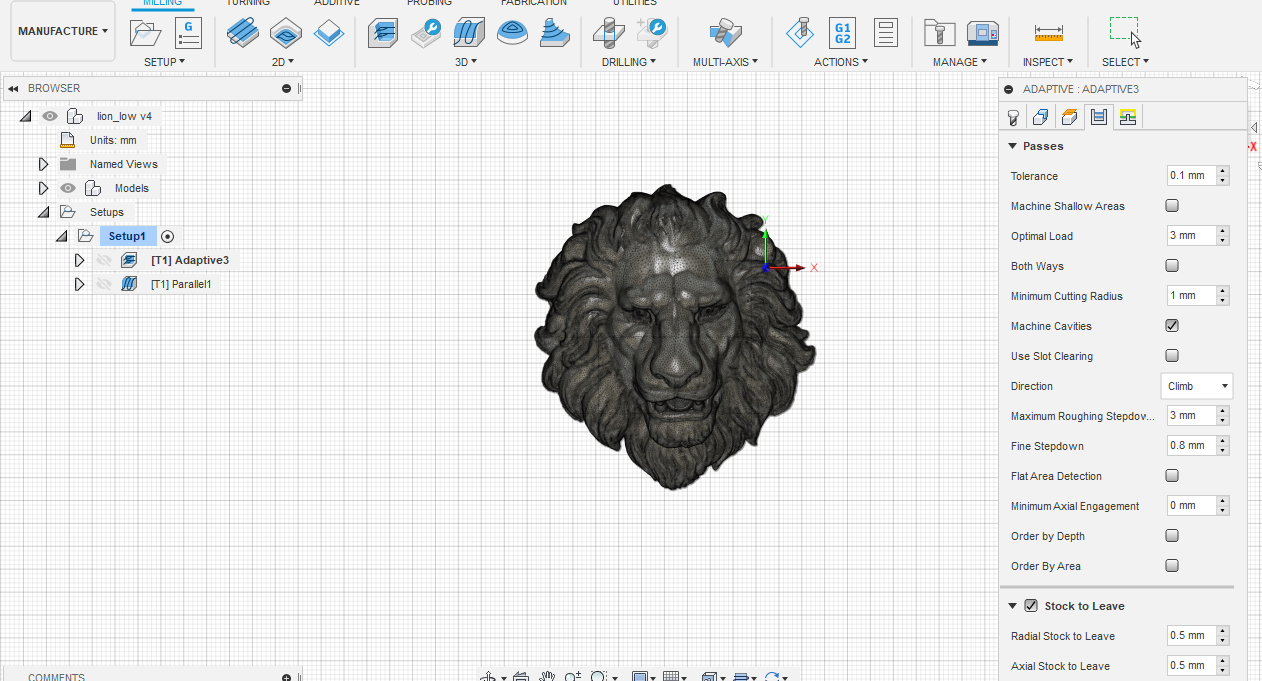Open the Tool tab in Adaptive dialog
Image resolution: width=1262 pixels, height=681 pixels.
point(1013,118)
